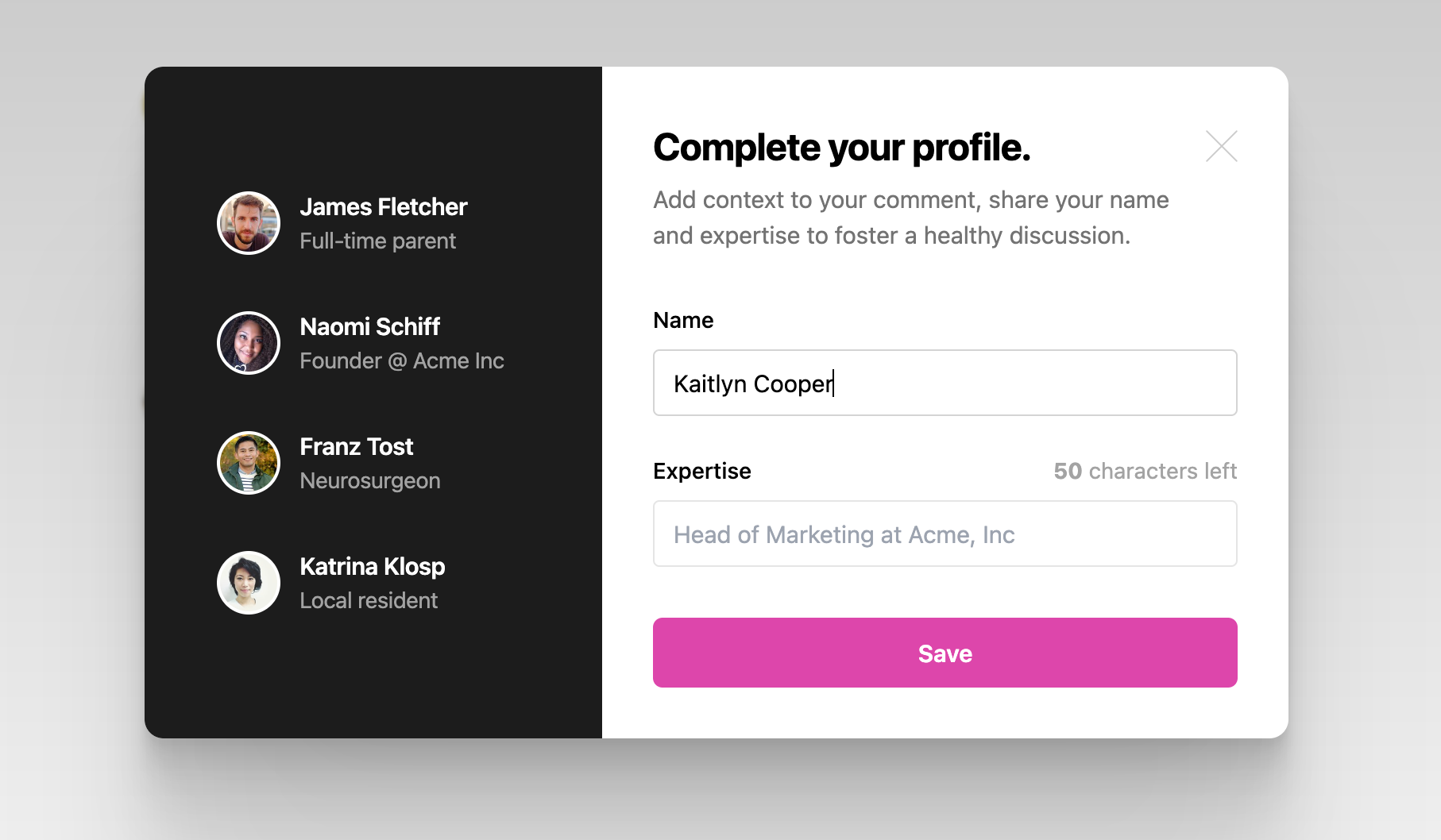Viewport: 1441px width, 840px height.
Task: Click the '50 characters left' counter
Action: 1145,471
